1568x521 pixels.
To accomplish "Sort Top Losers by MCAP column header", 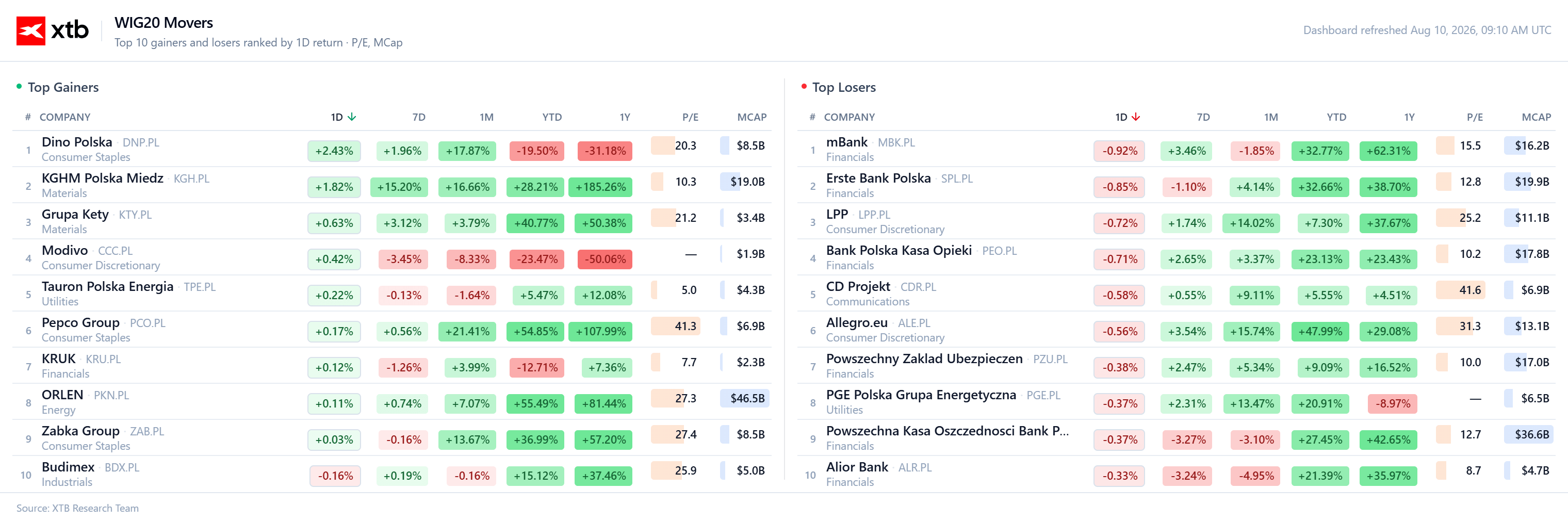I will point(1536,117).
